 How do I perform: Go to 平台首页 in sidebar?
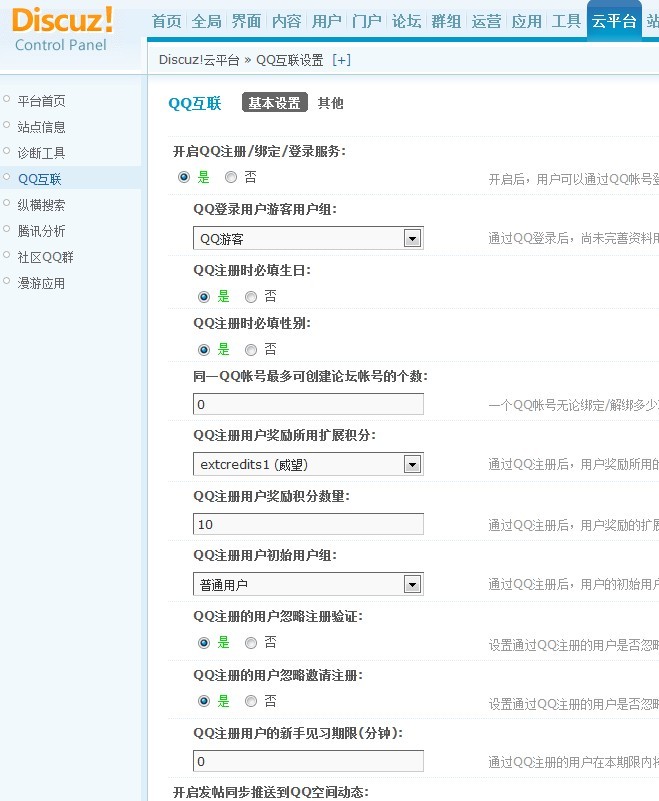click(x=41, y=101)
